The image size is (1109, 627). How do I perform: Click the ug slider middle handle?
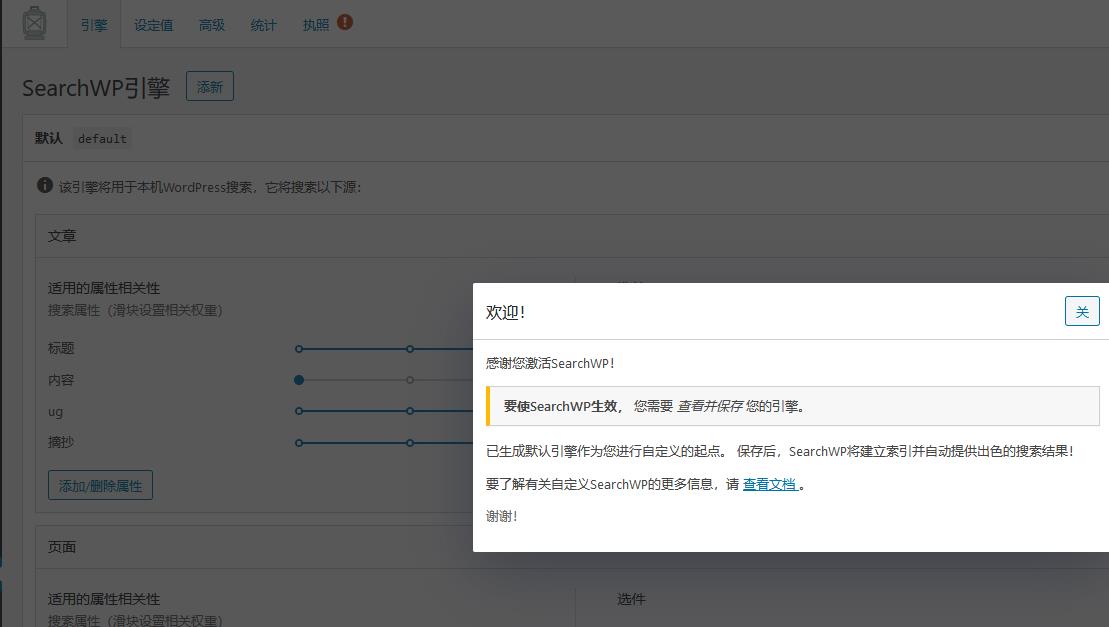(x=410, y=411)
